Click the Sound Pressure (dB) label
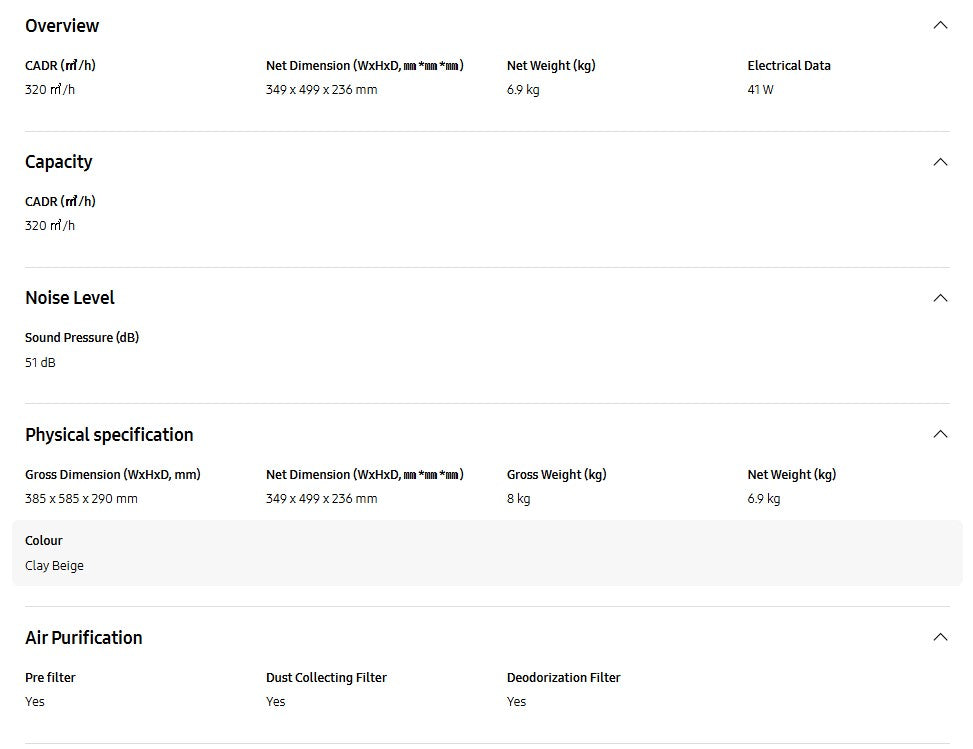 82,338
